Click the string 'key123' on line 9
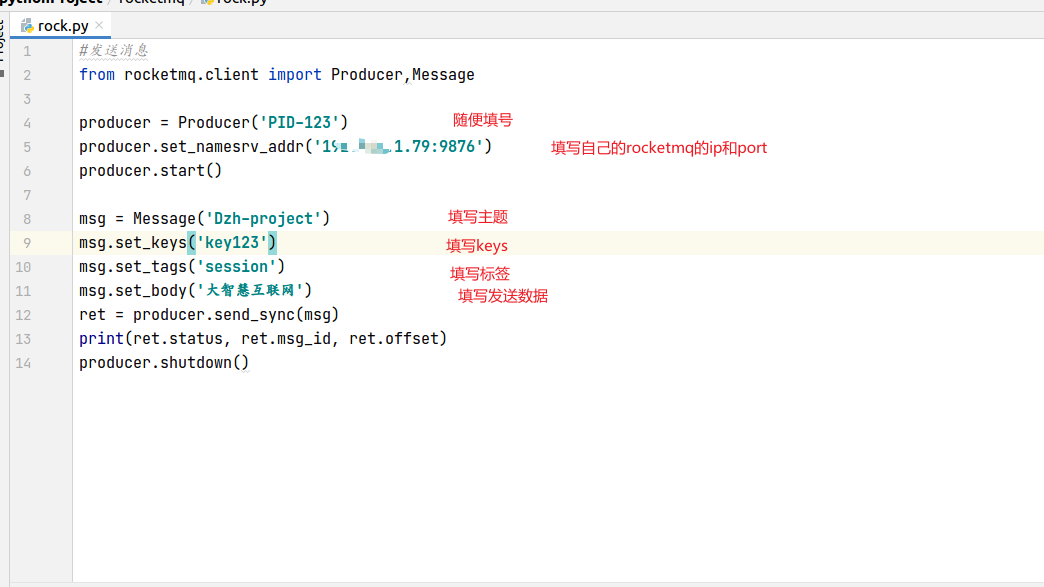 click(x=232, y=242)
